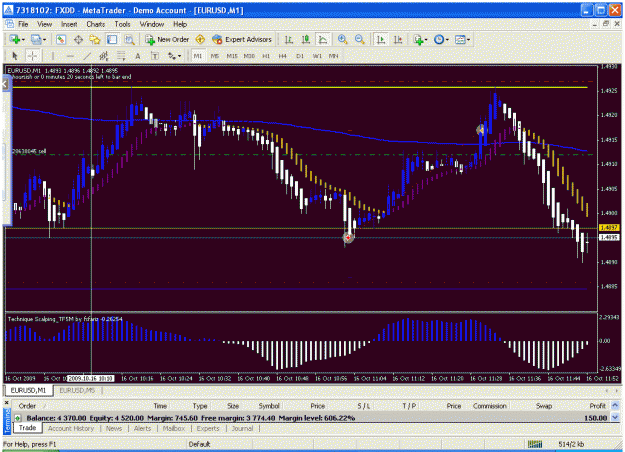Expand the collapsed left side panel arrow
Screen dimensions: 625x452
(5, 84)
